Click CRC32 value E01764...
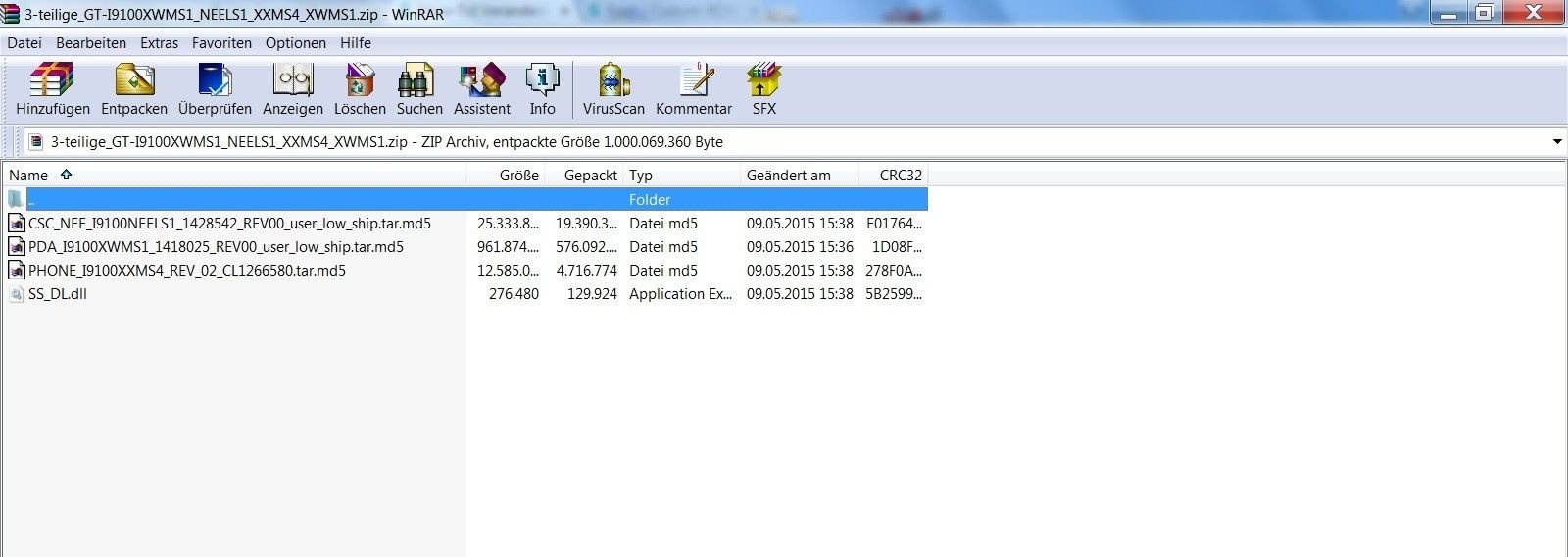Viewport: 1568px width, 557px height. [894, 224]
